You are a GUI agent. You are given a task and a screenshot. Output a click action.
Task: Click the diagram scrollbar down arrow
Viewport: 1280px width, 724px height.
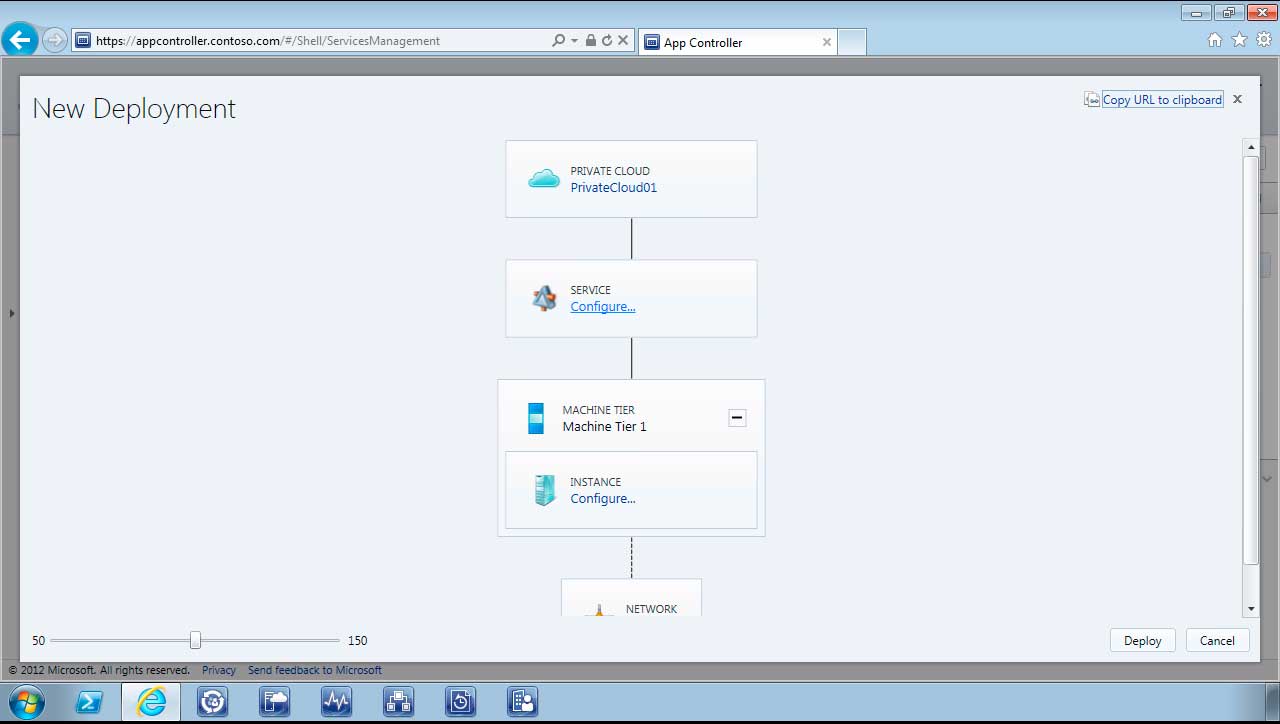(1250, 609)
